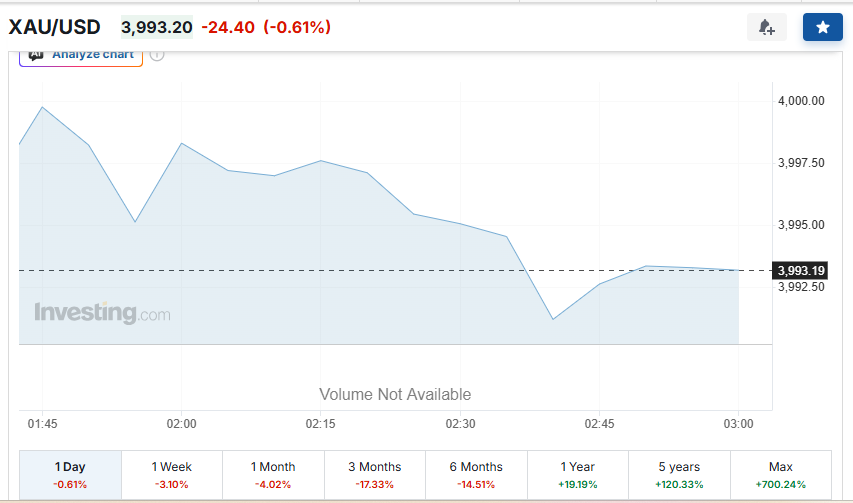Viewport: 853px width, 503px height.
Task: Open the Max range tab
Action: 781,475
